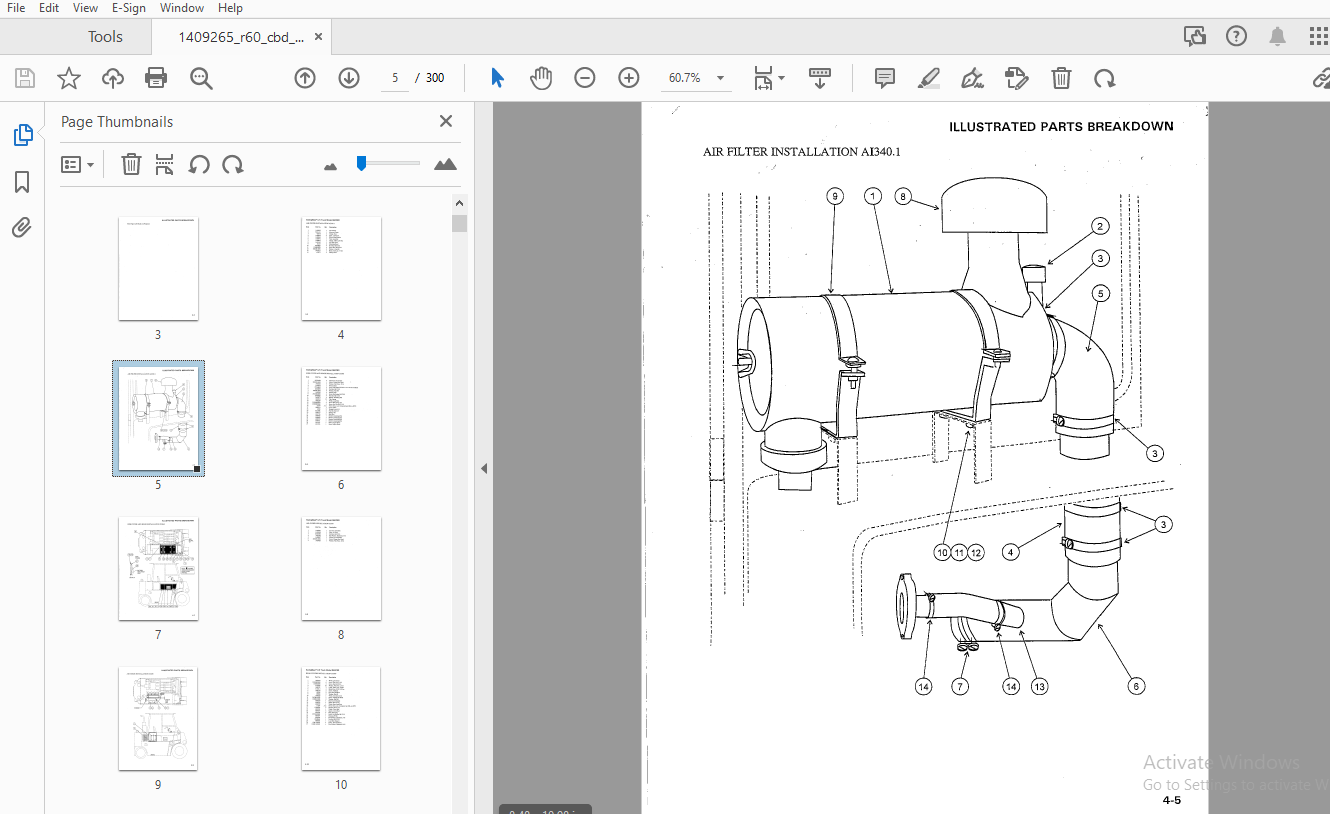The height and width of the screenshot is (814, 1330).
Task: Select the page 4 thumbnail
Action: 341,269
